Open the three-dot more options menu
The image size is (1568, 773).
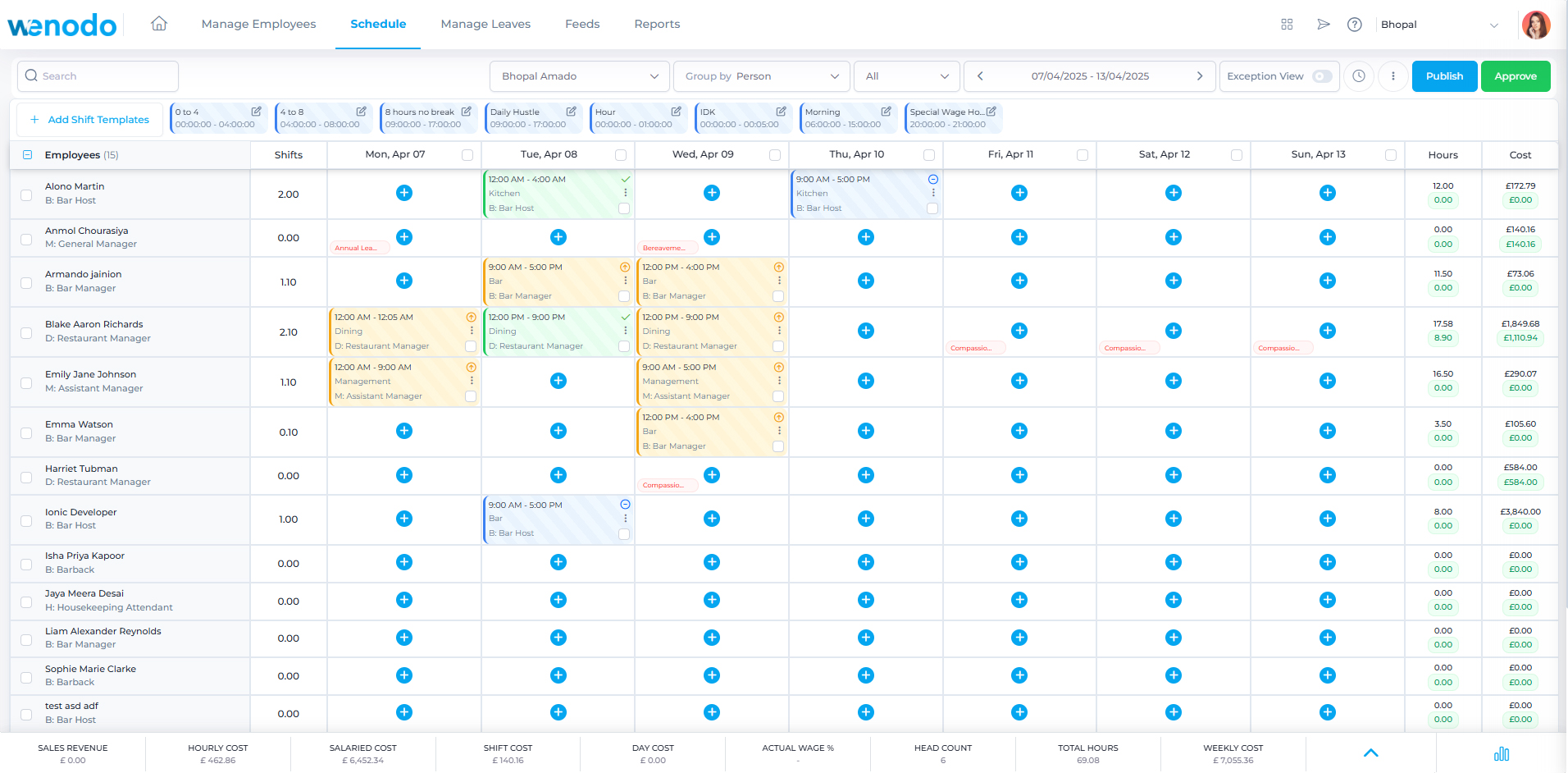1393,76
